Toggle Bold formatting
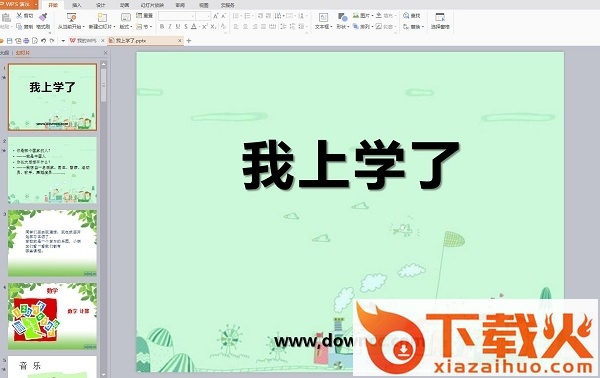The image size is (600, 378). (x=162, y=27)
